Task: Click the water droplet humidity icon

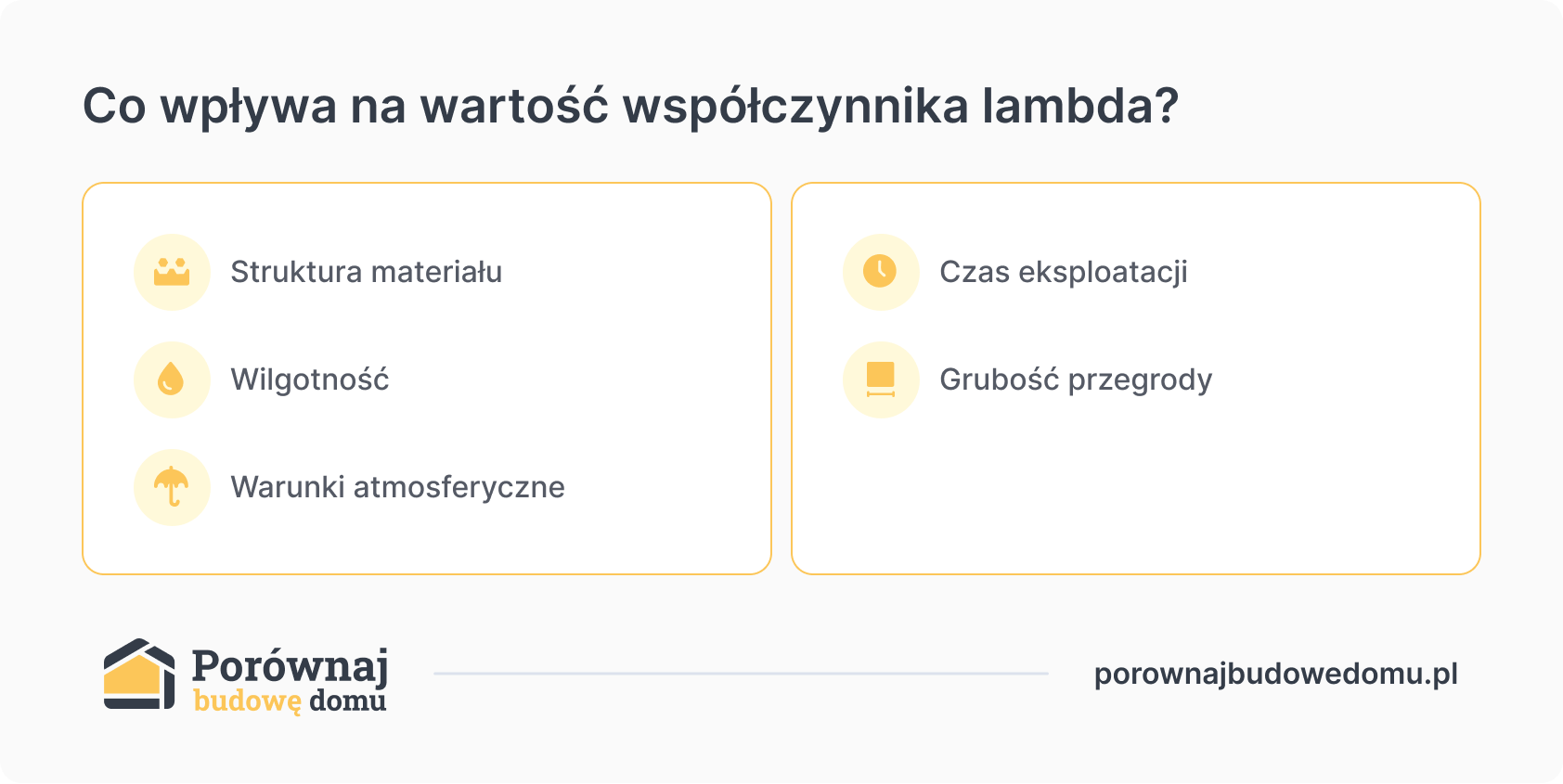Action: [x=172, y=379]
